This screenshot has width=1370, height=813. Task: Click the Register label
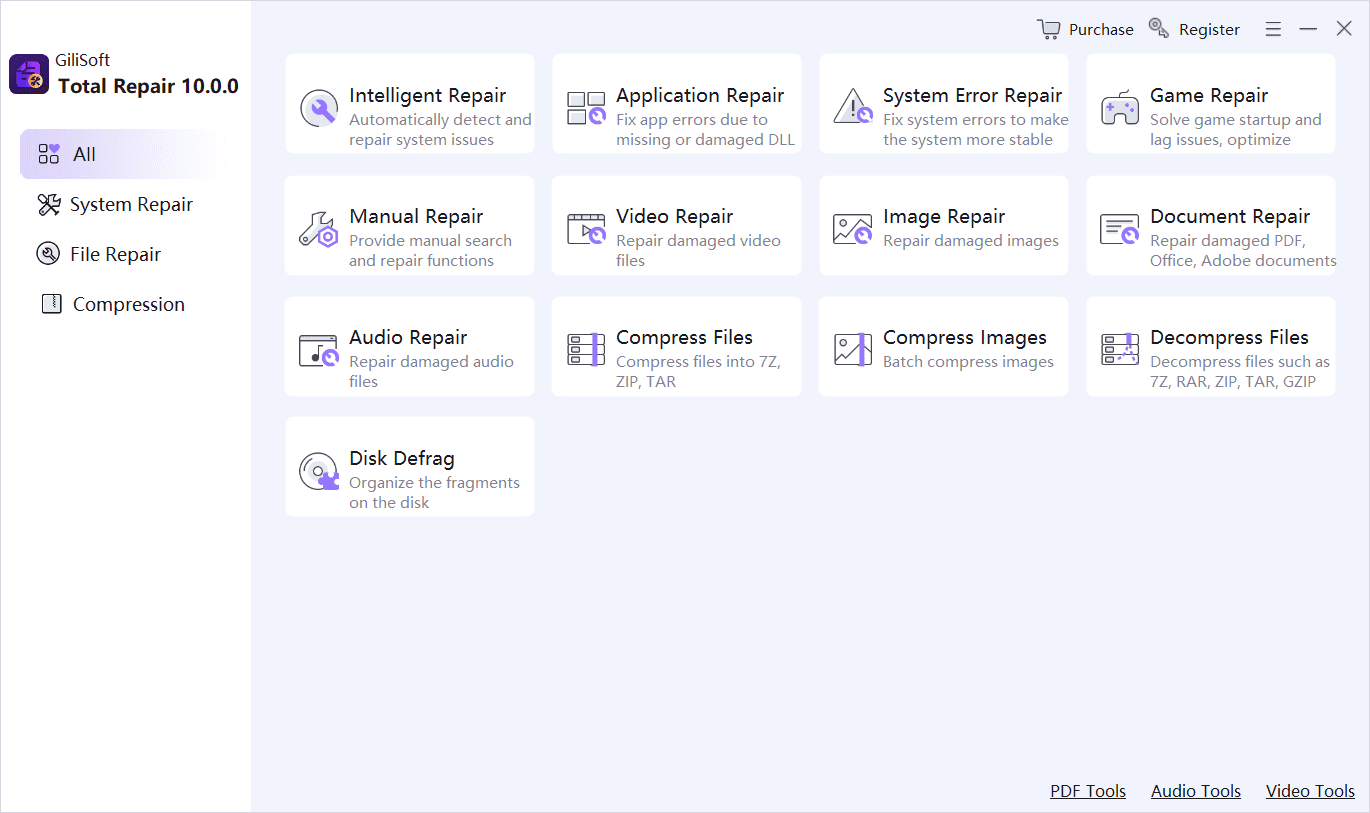pyautogui.click(x=1209, y=29)
